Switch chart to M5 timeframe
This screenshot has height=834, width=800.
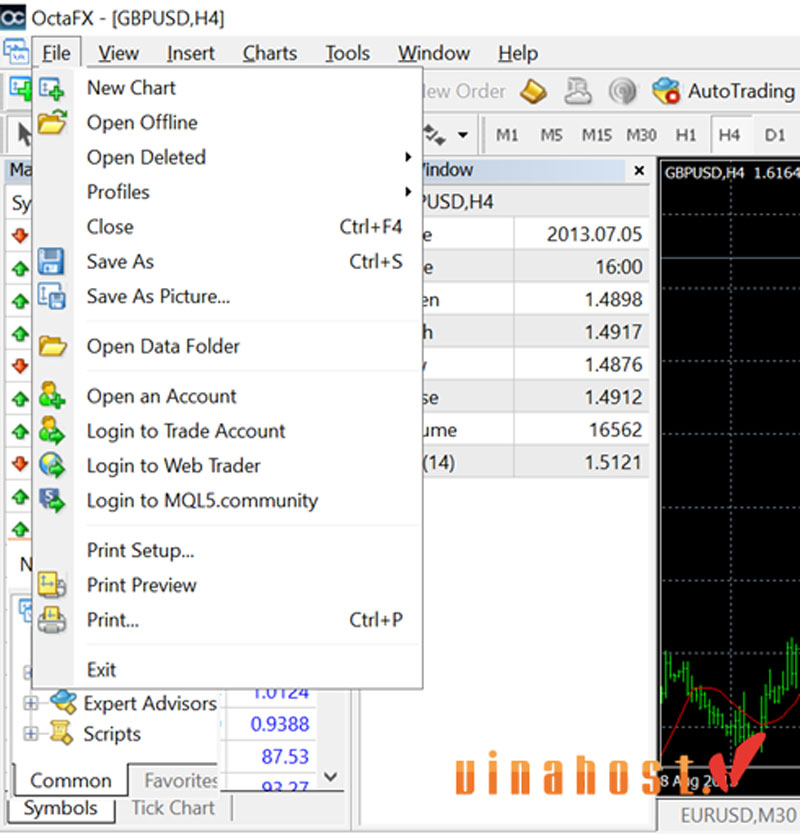tap(551, 135)
